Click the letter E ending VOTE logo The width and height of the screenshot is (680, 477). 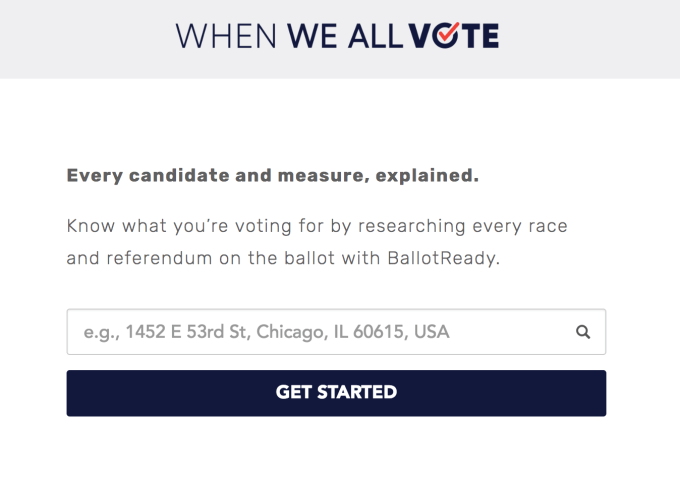coord(485,36)
